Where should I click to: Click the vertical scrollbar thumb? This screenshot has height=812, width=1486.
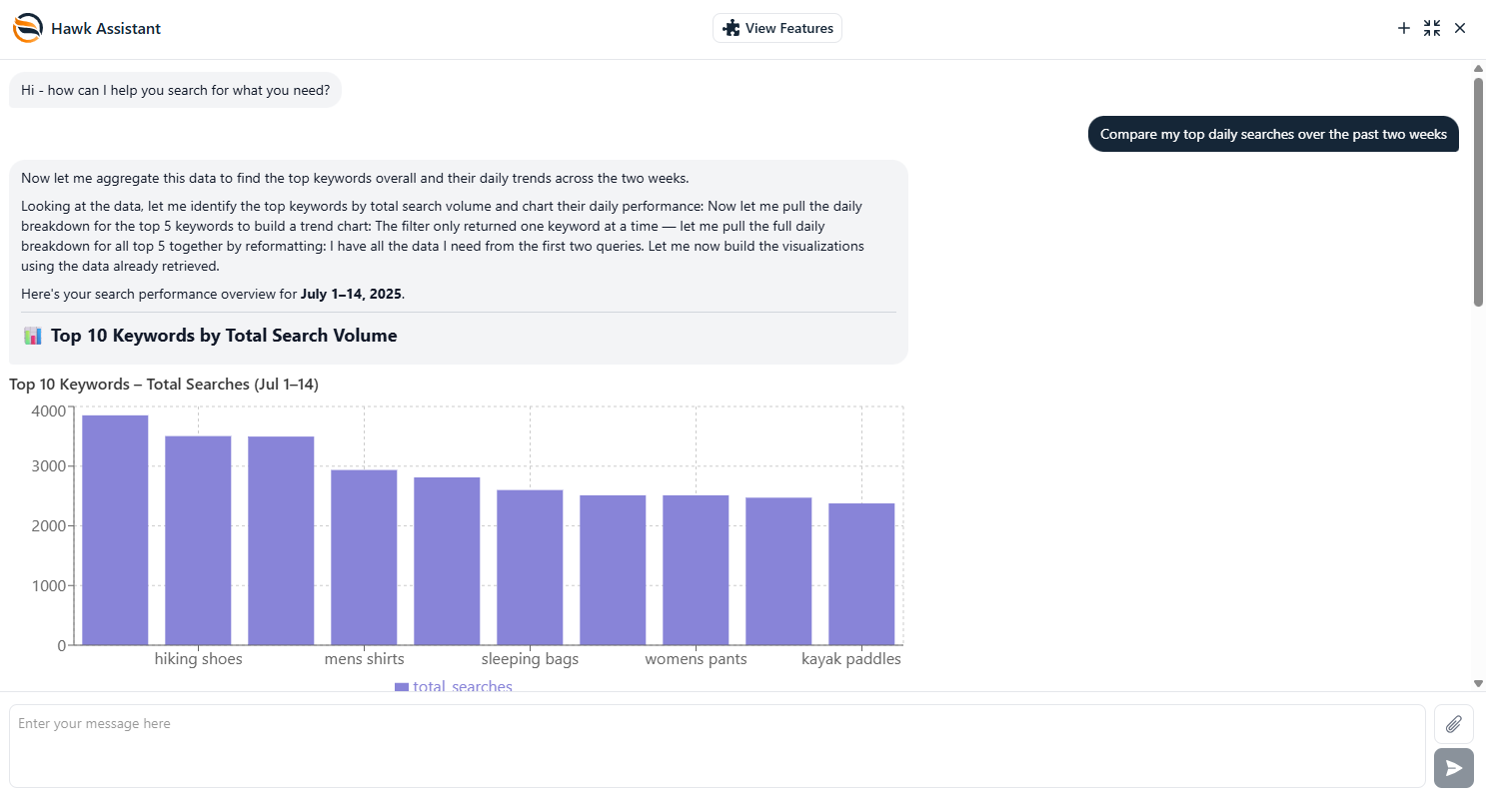click(x=1478, y=192)
